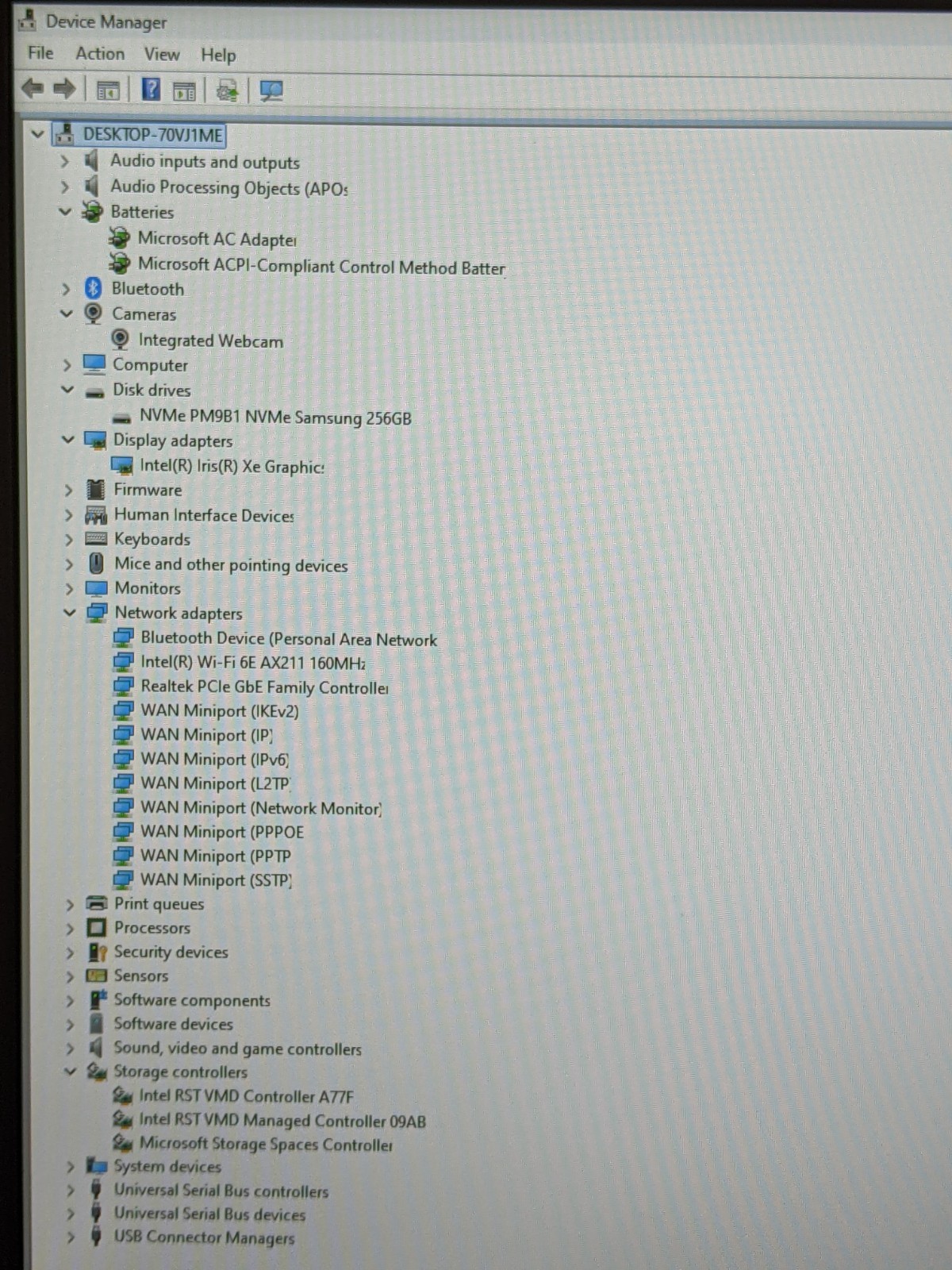The width and height of the screenshot is (952, 1270).
Task: Select Intel RST VMD Controller A77F
Action: 246,1096
